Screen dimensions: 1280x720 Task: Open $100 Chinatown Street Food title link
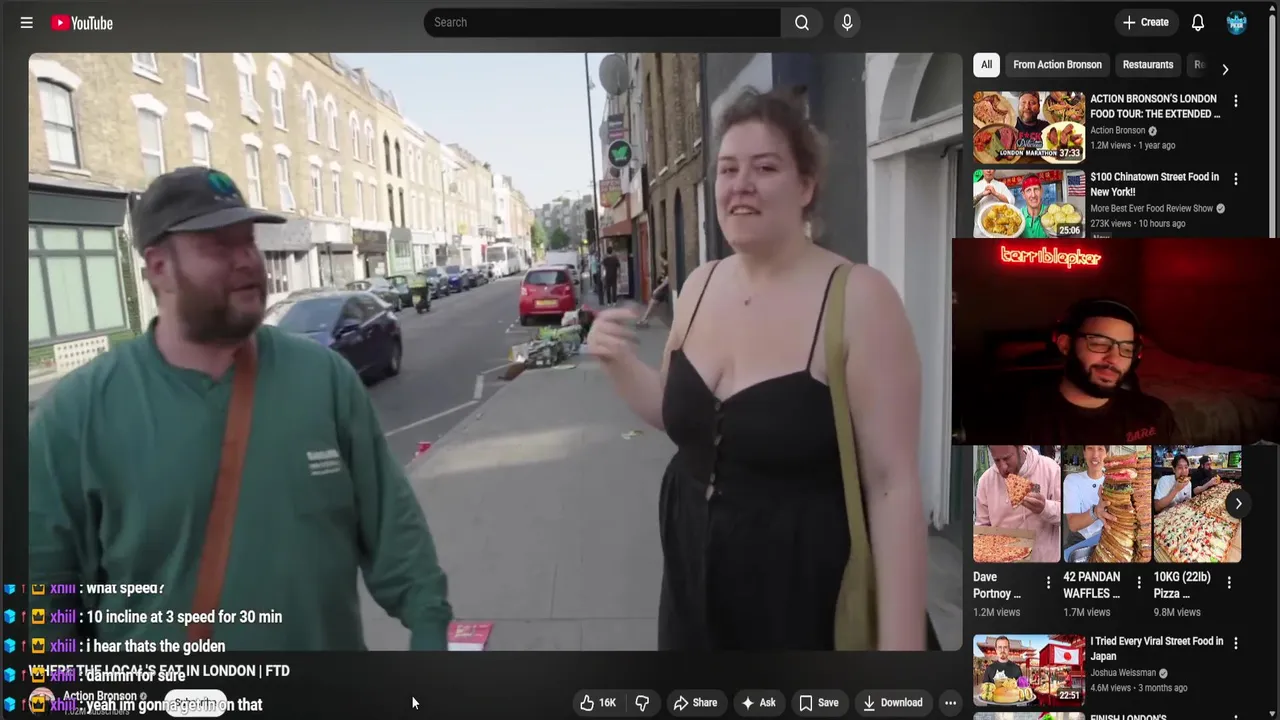(x=1155, y=184)
